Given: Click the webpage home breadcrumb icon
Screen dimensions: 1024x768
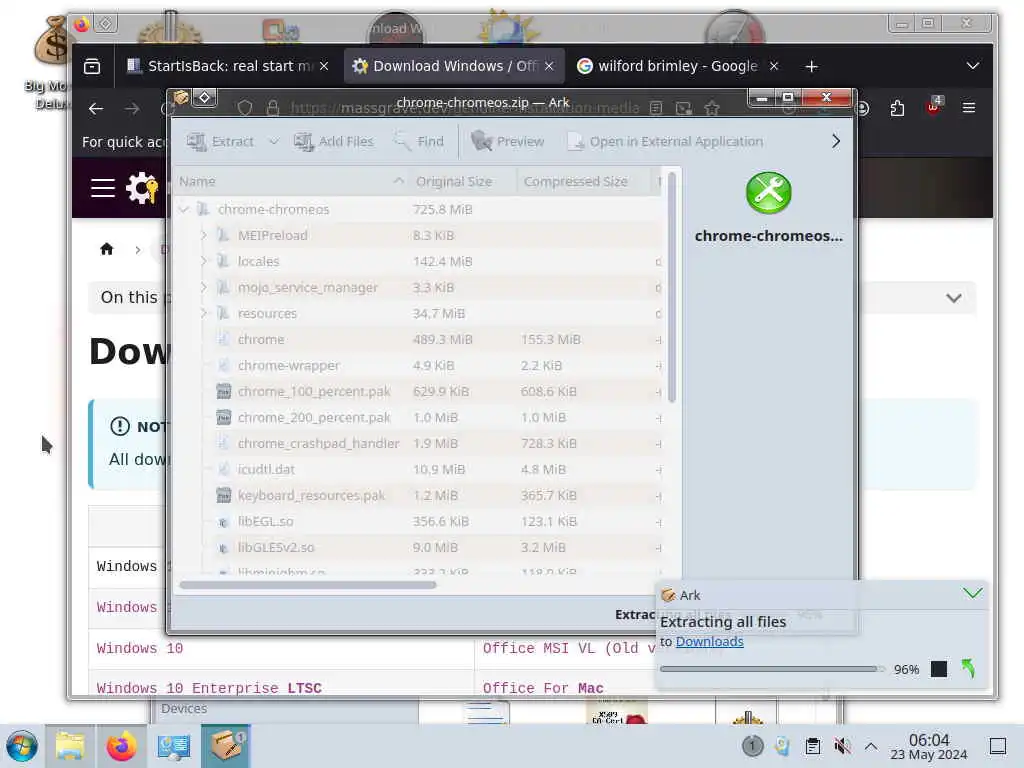Looking at the screenshot, I should point(106,249).
